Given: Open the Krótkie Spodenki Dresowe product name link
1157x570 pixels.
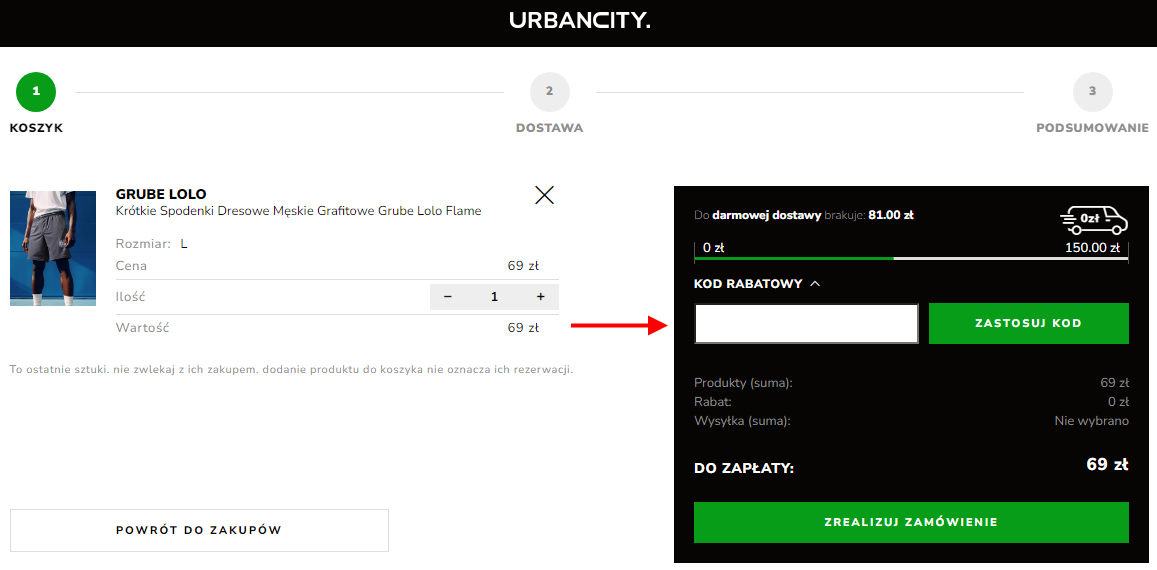Looking at the screenshot, I should pyautogui.click(x=298, y=211).
